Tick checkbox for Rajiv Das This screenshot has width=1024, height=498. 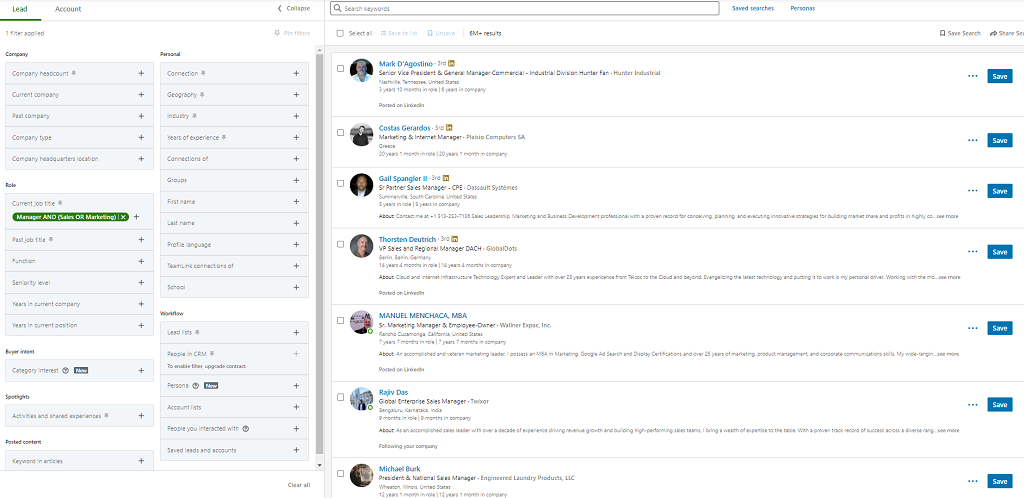(x=340, y=397)
